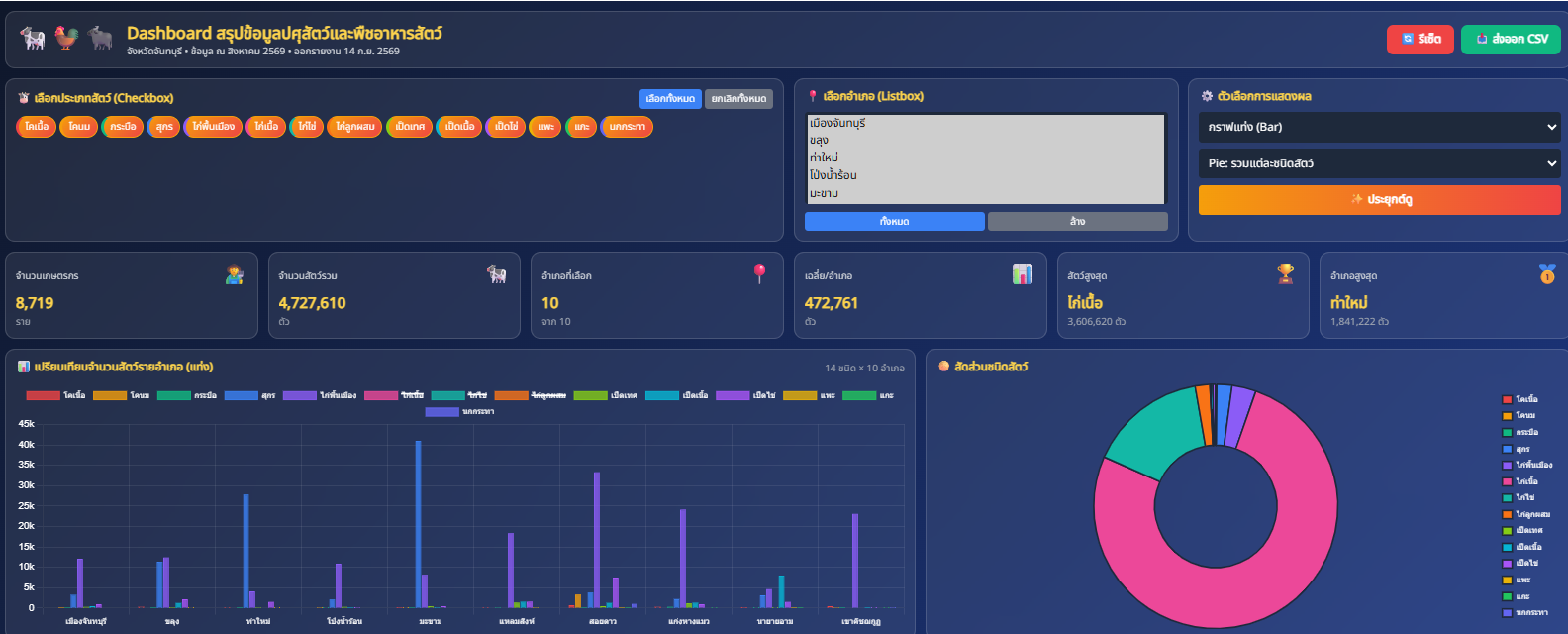Toggle โคนม swatch in the pie chart legend
This screenshot has width=1568, height=634.
pos(1508,416)
